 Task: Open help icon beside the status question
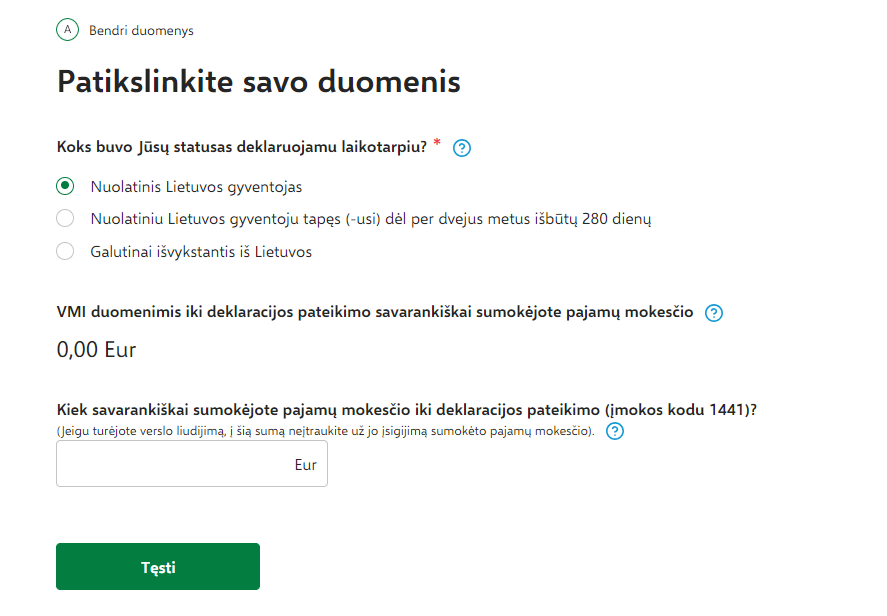462,148
